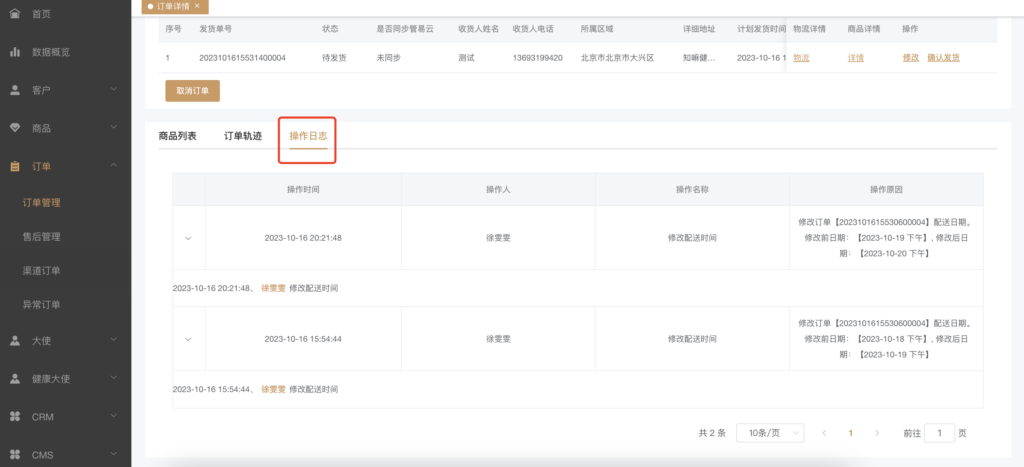
Task: Click the 修改 link in shipment row
Action: 910,58
